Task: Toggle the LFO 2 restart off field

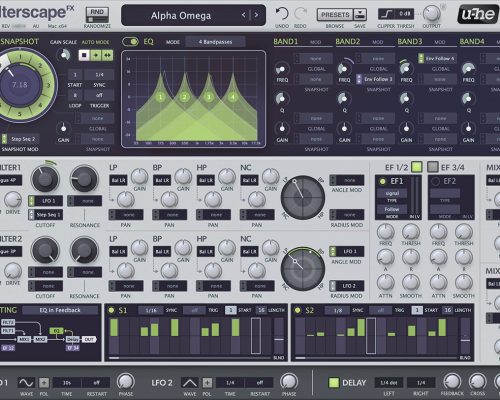Action: 260,383
